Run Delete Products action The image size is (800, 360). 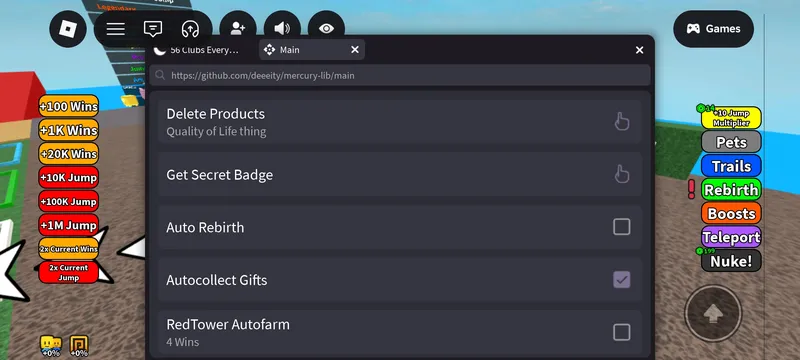point(399,122)
